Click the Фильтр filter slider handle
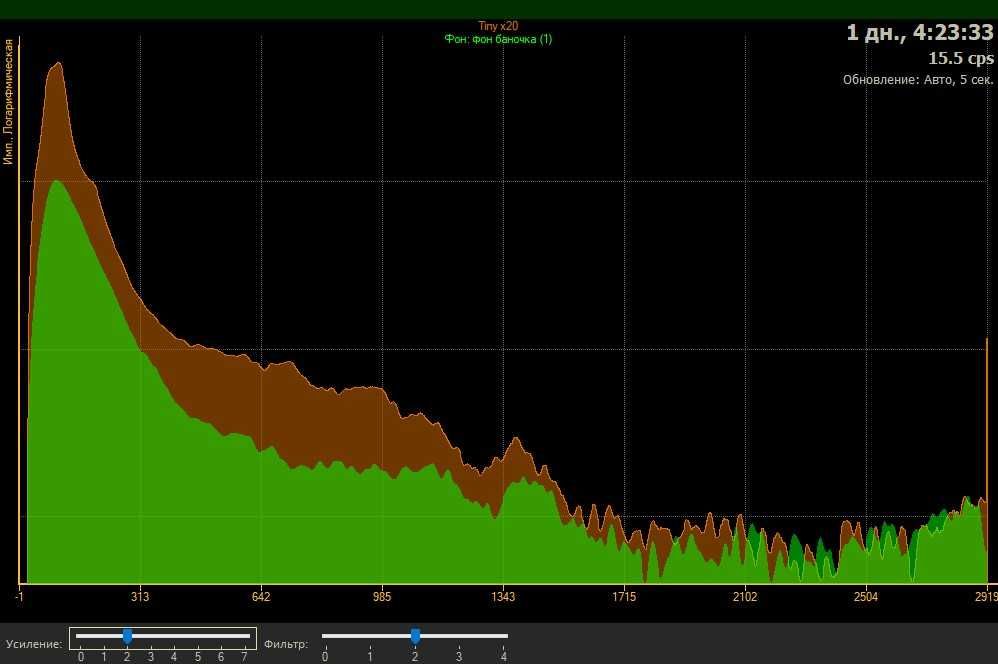The width and height of the screenshot is (998, 664). (x=415, y=636)
